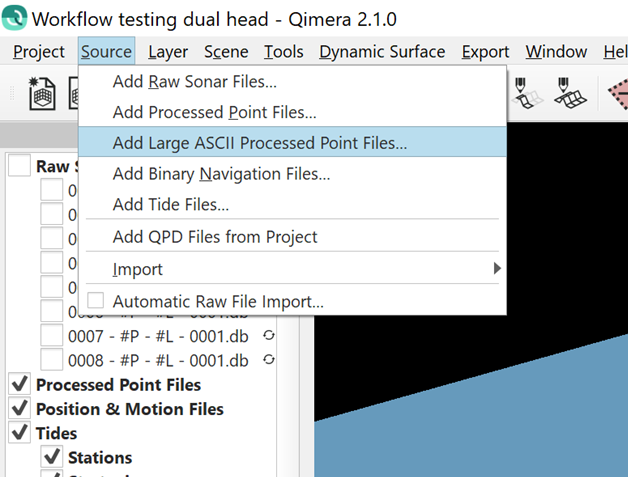Open the Export menu
This screenshot has height=477, width=628.
tap(485, 52)
